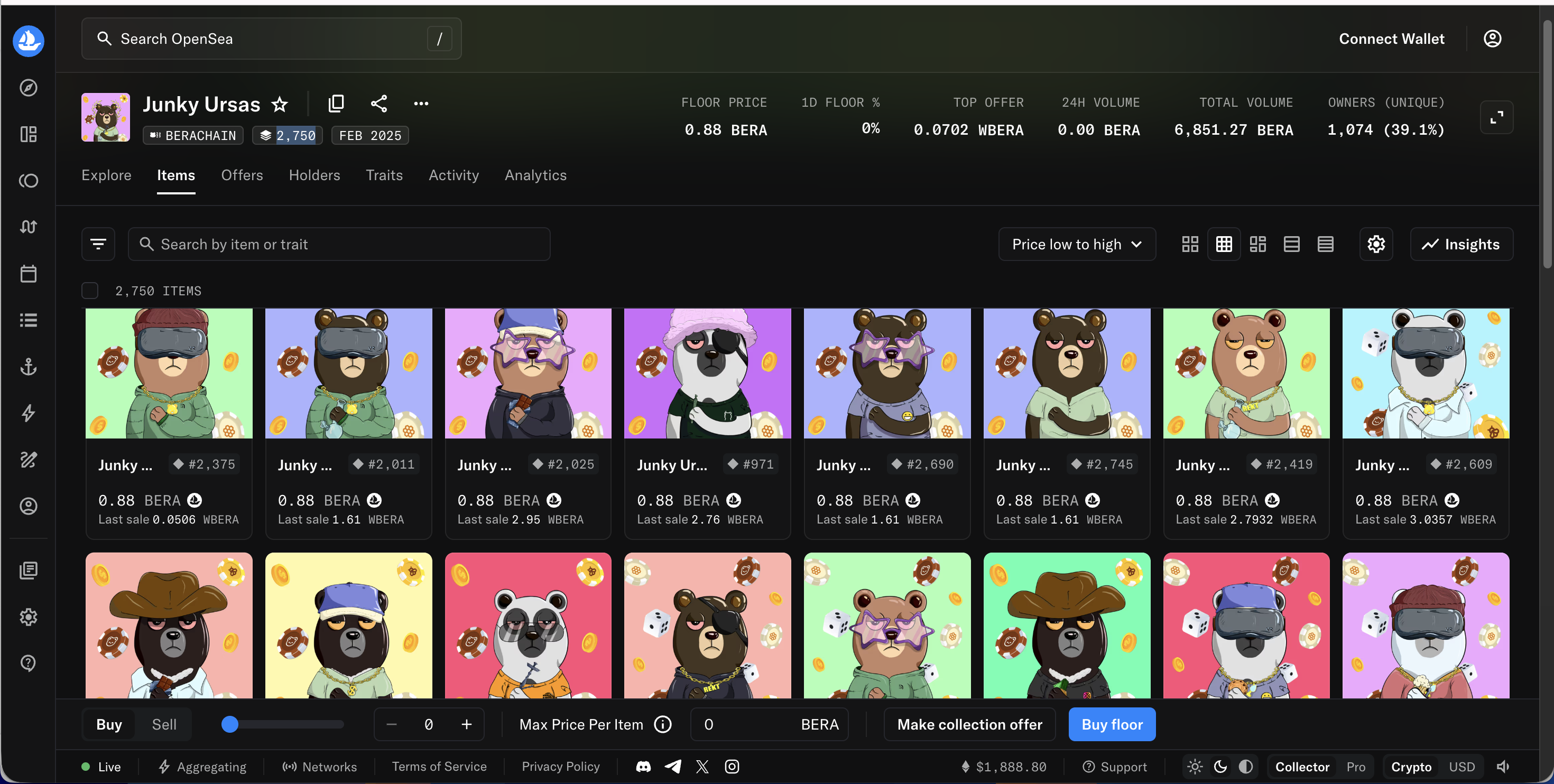Select the large grid view layout
Image resolution: width=1554 pixels, height=784 pixels.
click(1190, 244)
